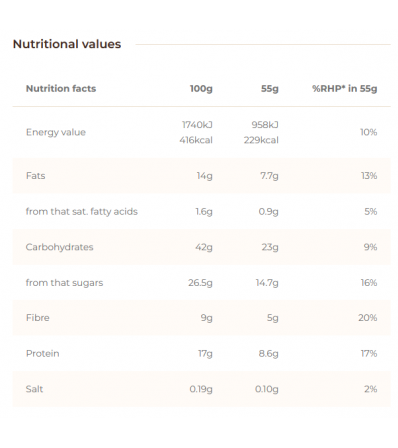The height and width of the screenshot is (448, 398).
Task: Click the 100g column header
Action: click(201, 89)
